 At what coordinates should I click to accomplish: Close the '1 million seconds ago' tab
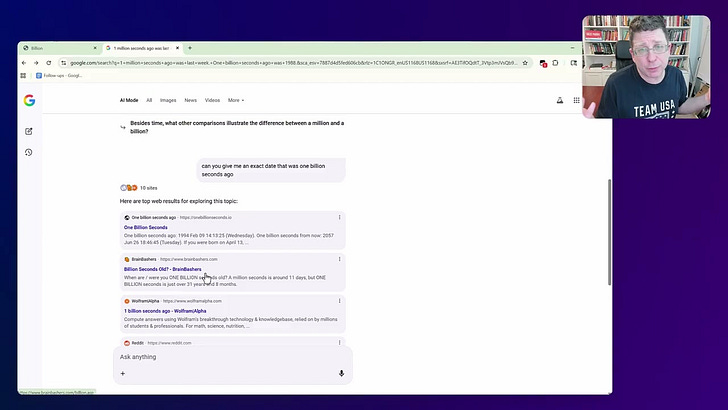177,48
